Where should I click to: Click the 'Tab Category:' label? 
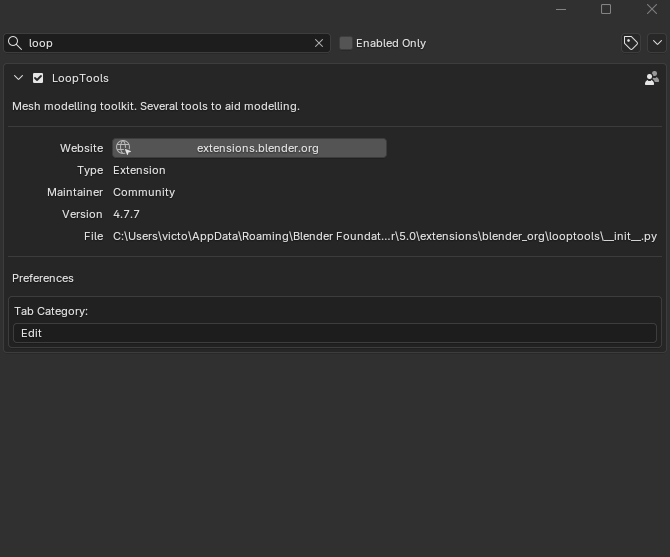click(51, 311)
